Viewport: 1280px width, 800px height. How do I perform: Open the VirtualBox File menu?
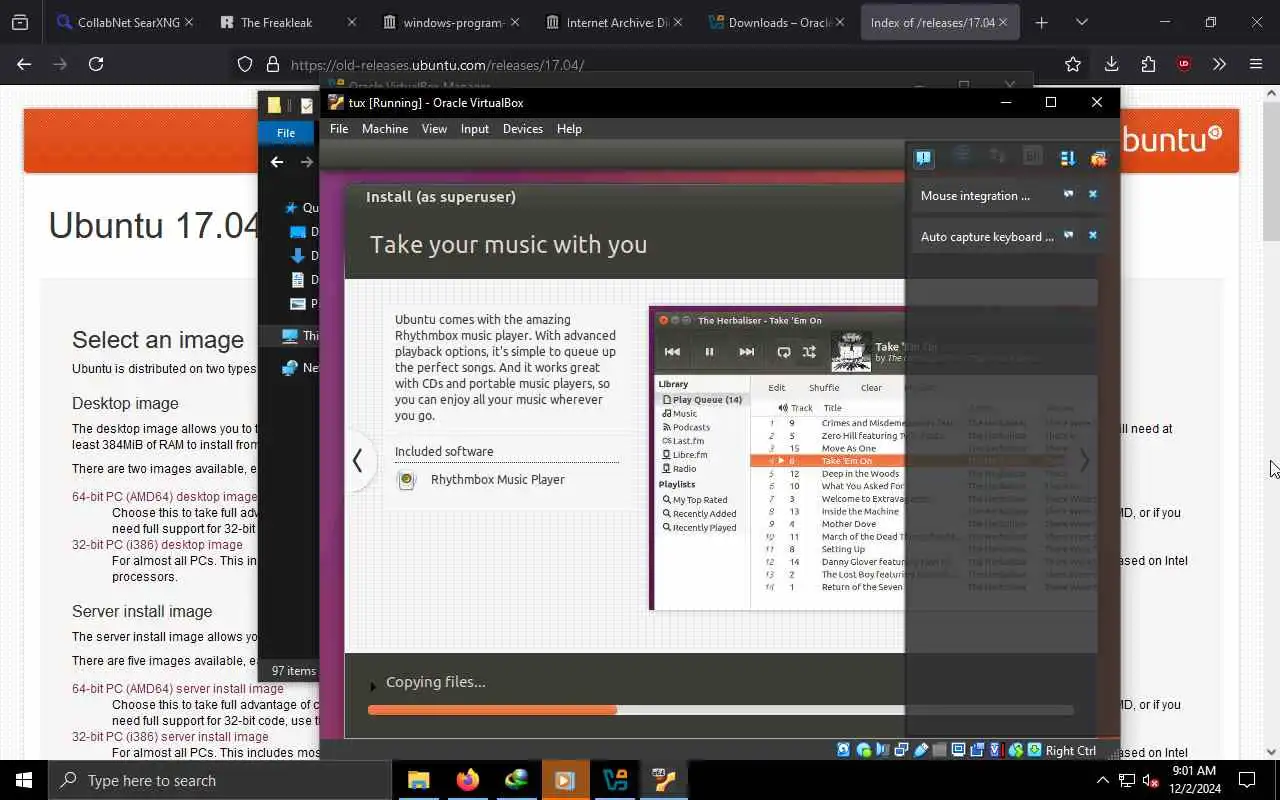click(339, 129)
